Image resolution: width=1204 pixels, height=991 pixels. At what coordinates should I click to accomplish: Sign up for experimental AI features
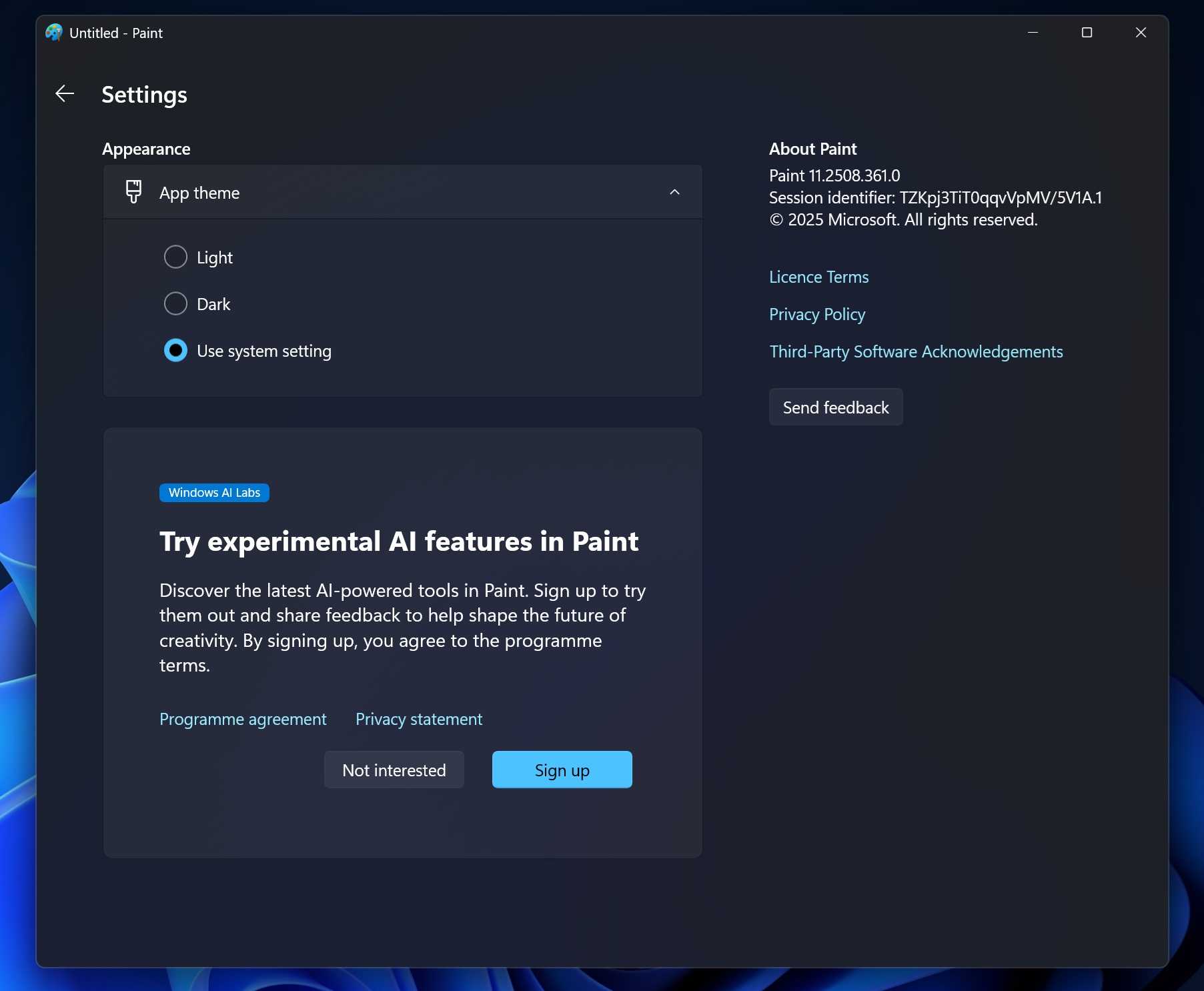[562, 770]
